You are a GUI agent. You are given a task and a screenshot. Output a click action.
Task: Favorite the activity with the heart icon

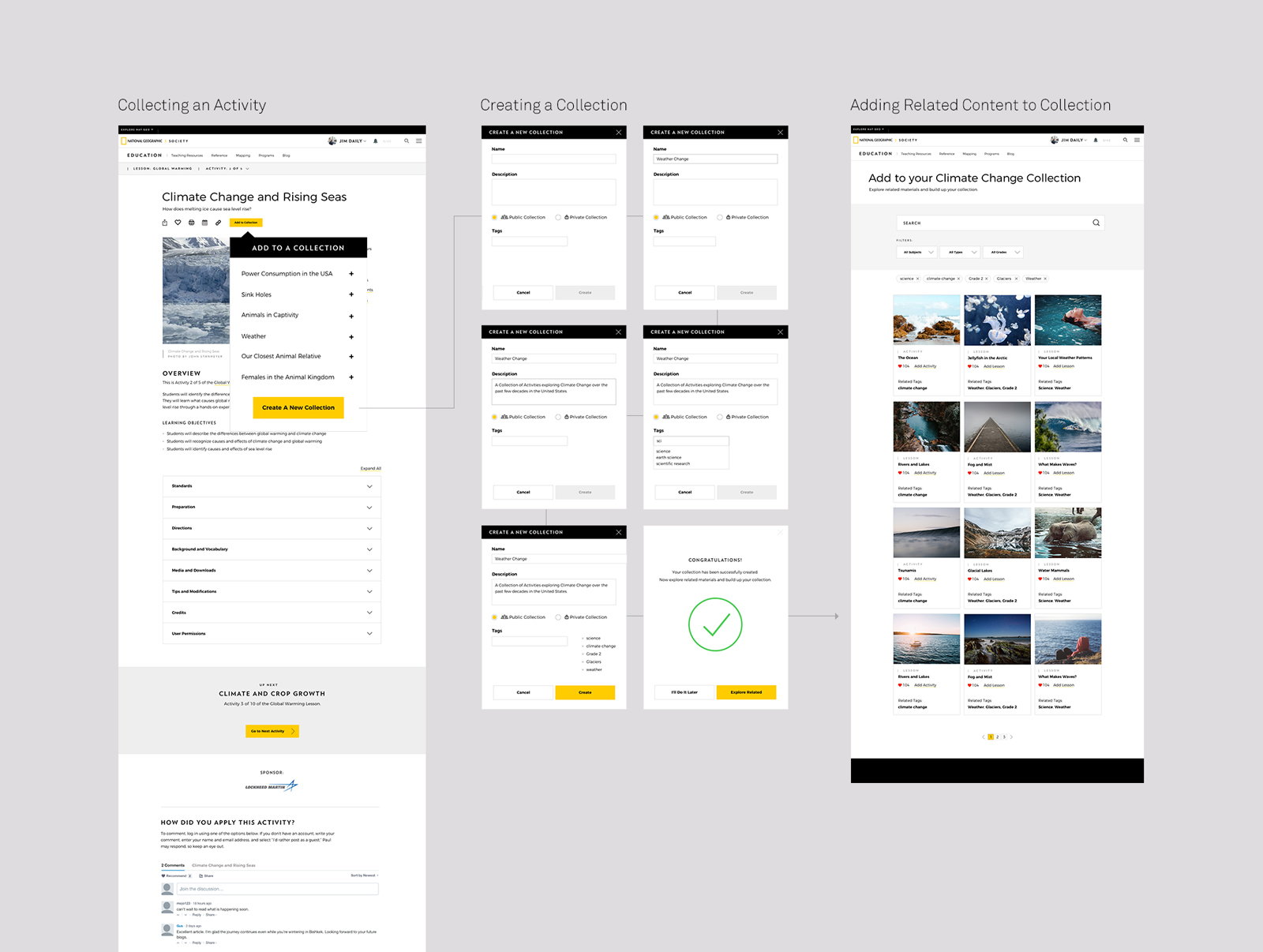pyautogui.click(x=178, y=223)
